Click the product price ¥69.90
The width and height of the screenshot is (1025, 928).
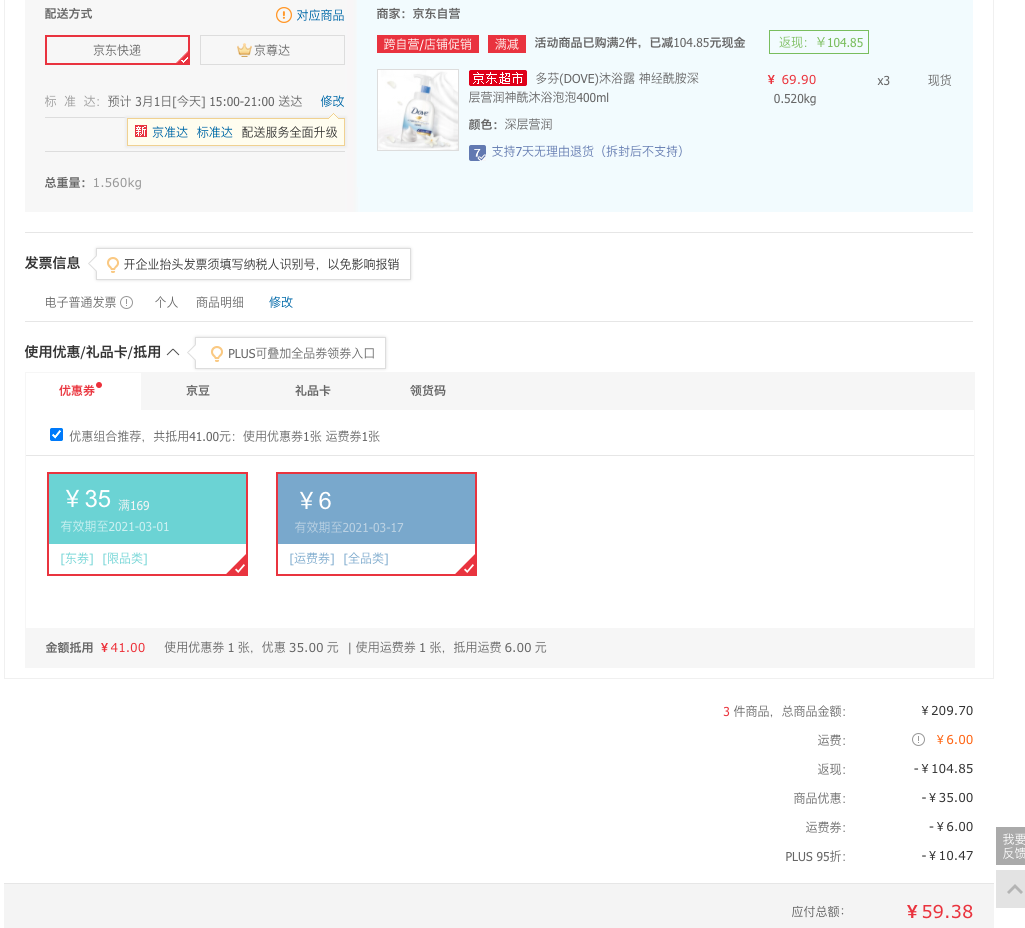tap(792, 80)
